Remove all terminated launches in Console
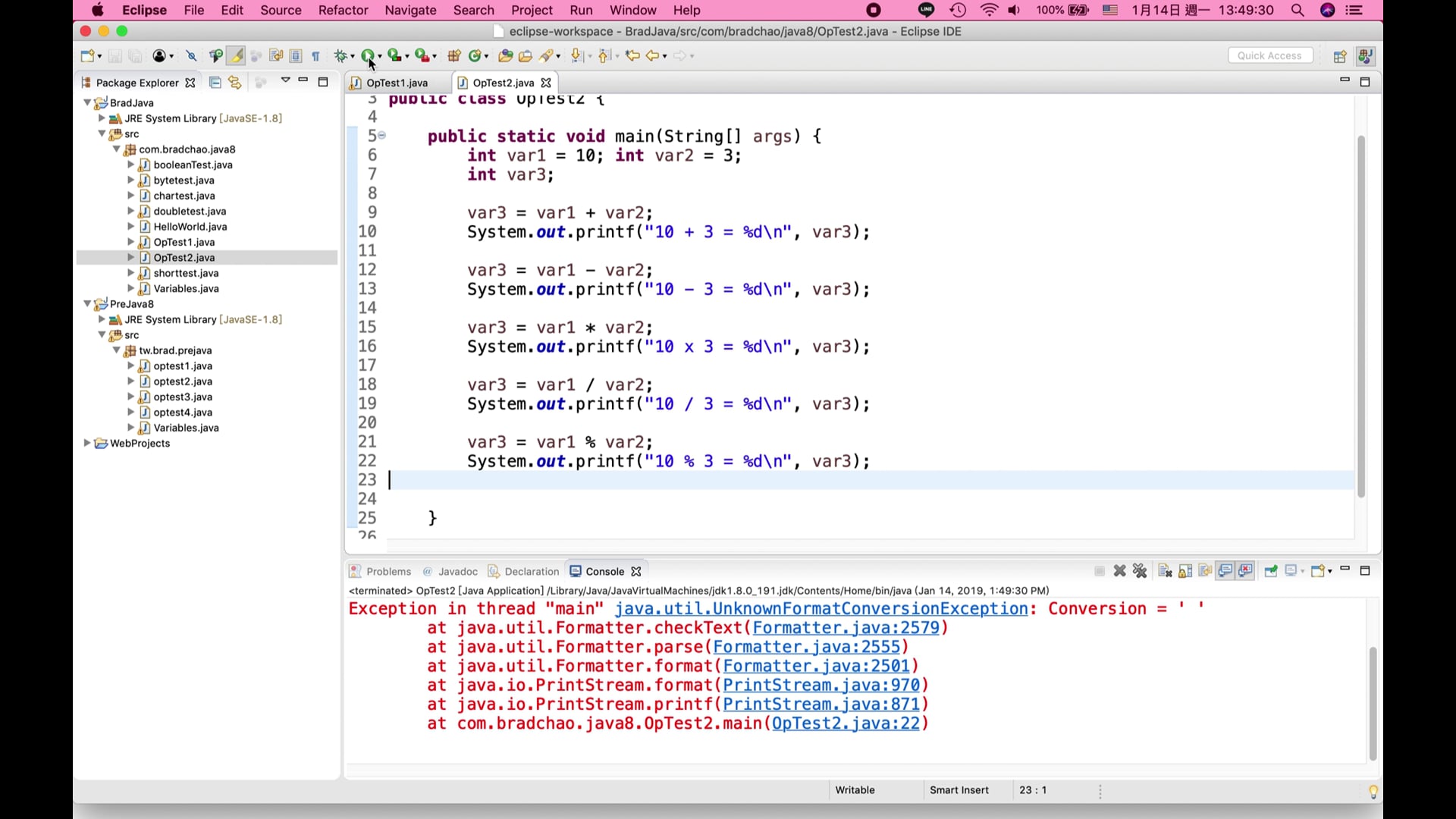The image size is (1456, 819). pyautogui.click(x=1141, y=571)
